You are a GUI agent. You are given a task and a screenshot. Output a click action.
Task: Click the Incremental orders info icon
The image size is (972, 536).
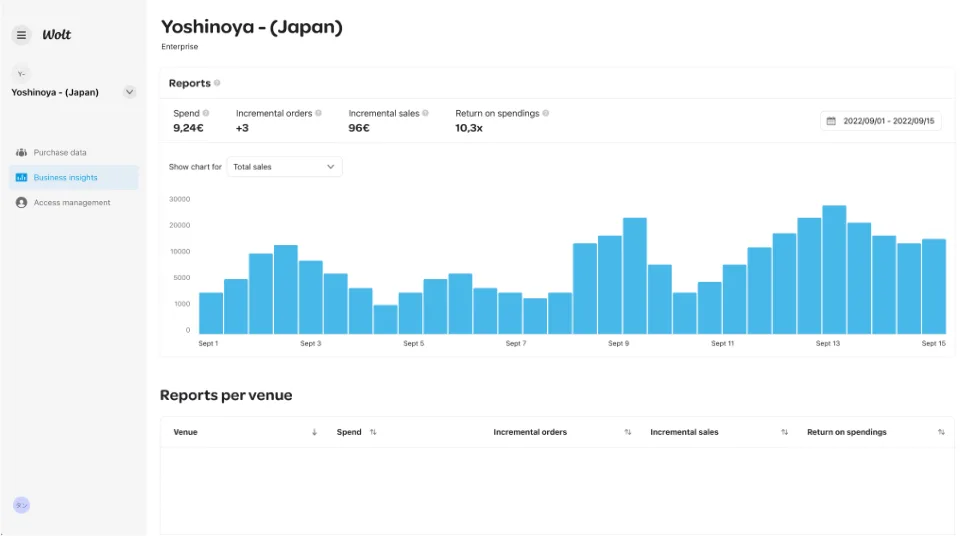pos(318,113)
